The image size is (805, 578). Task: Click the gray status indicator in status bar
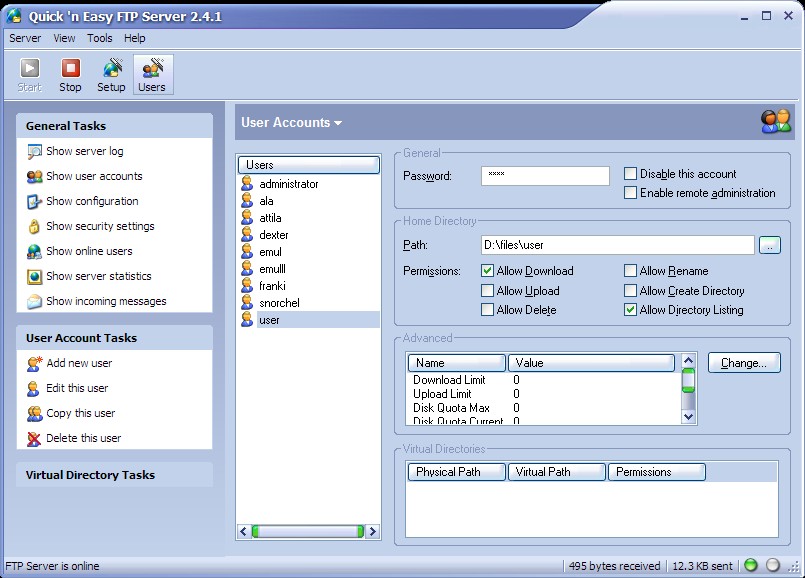[x=773, y=565]
